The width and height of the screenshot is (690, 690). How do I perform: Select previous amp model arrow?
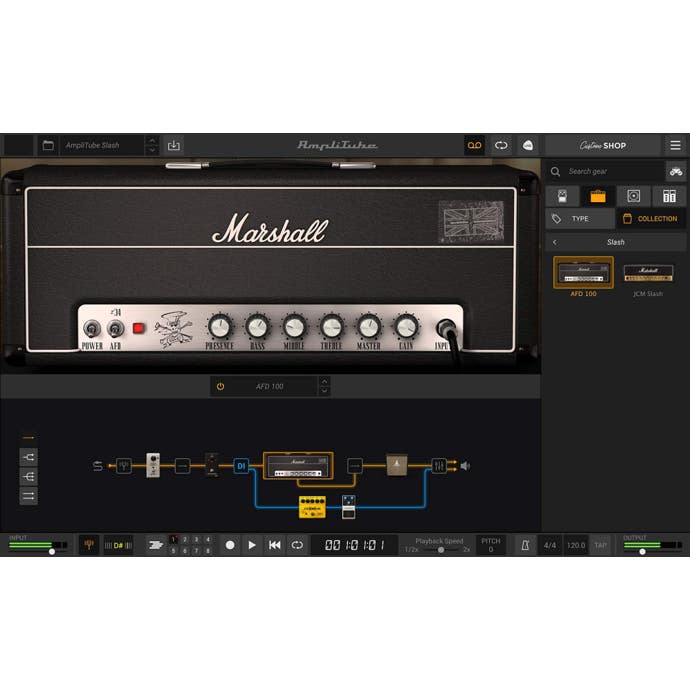tap(324, 382)
